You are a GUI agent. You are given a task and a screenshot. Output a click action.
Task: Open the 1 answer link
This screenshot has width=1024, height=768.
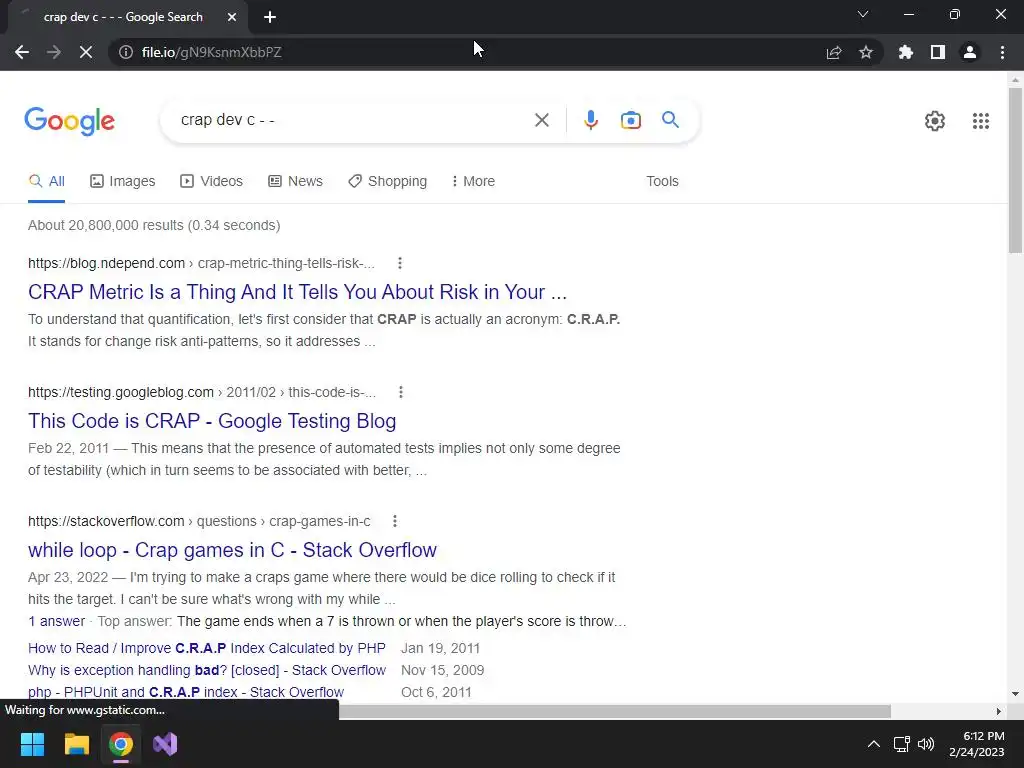56,621
